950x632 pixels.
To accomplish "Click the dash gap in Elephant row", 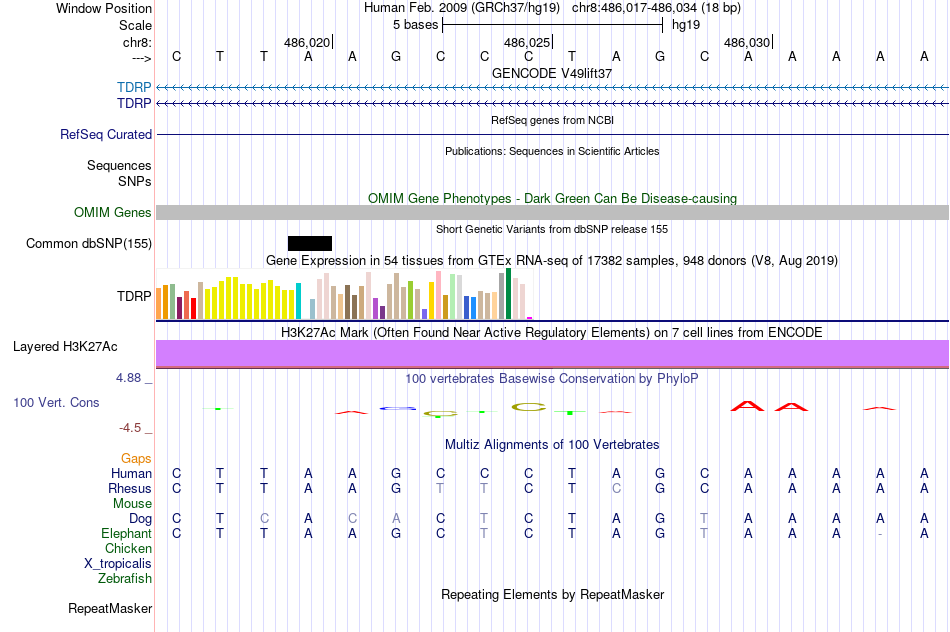I will pos(880,534).
